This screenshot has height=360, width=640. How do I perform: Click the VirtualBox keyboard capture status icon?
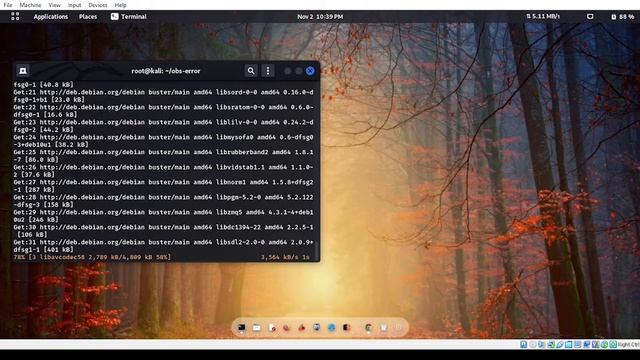[613, 345]
